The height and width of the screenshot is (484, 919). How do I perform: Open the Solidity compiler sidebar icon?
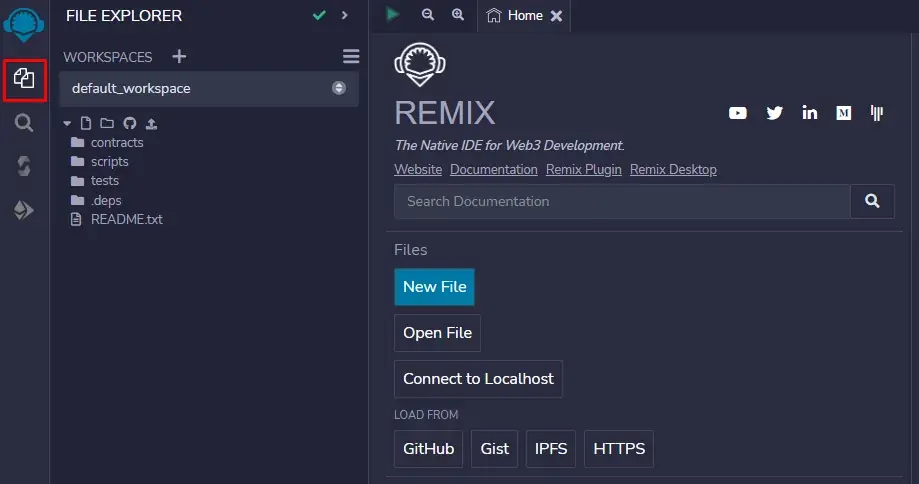pyautogui.click(x=23, y=166)
